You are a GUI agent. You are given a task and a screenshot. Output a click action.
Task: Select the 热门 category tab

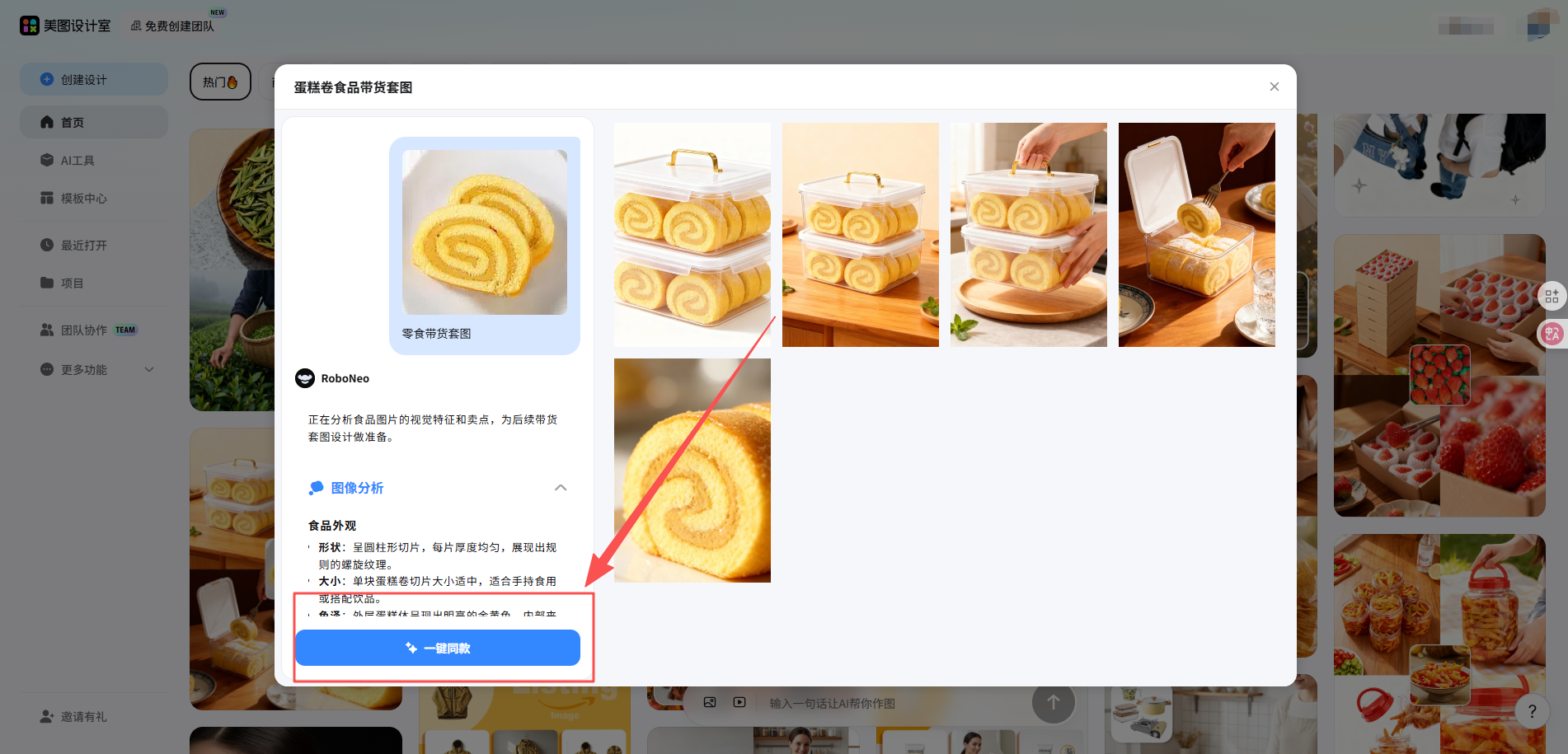pyautogui.click(x=220, y=82)
